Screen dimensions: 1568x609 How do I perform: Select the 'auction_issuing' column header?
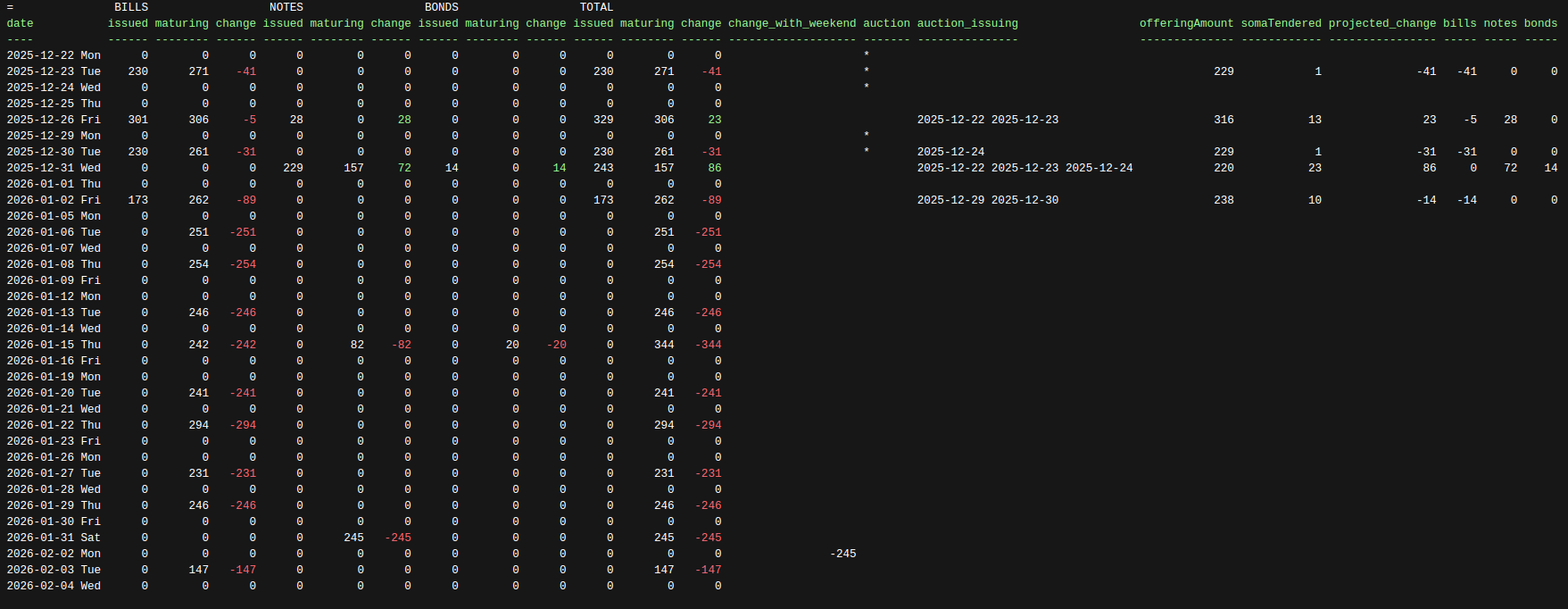click(967, 23)
